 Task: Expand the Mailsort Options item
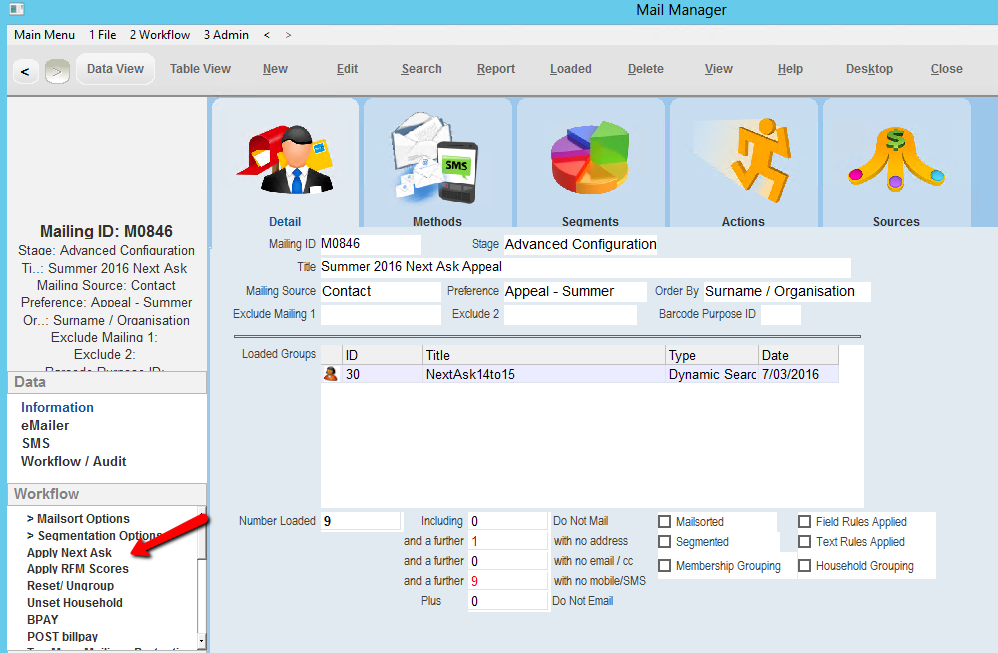pos(78,519)
